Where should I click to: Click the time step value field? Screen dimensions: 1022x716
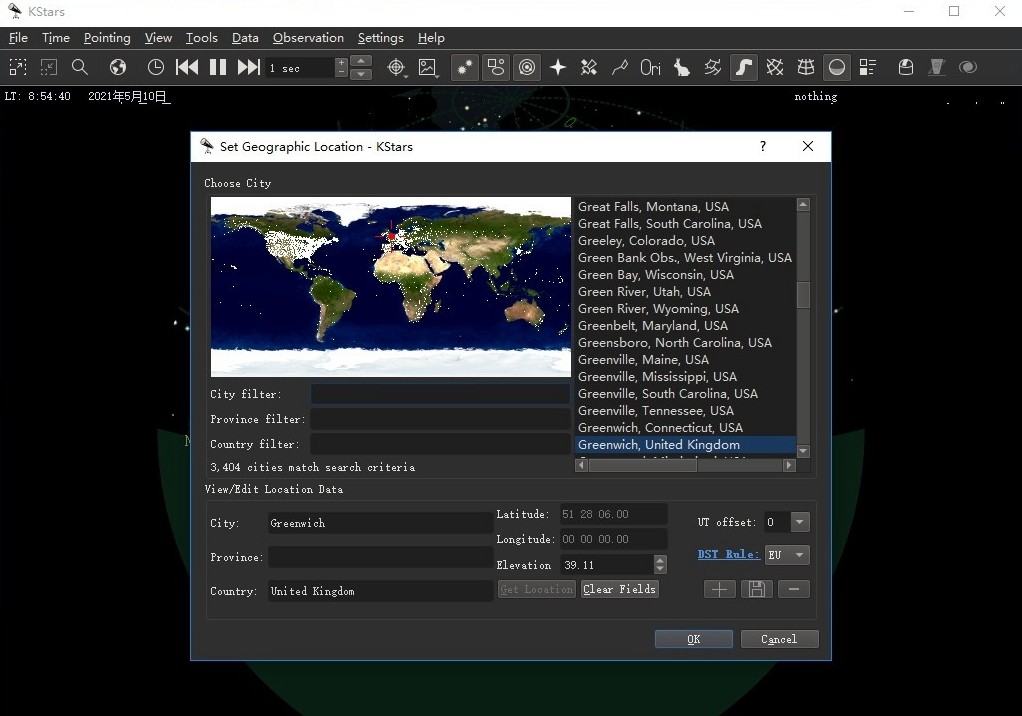click(300, 68)
